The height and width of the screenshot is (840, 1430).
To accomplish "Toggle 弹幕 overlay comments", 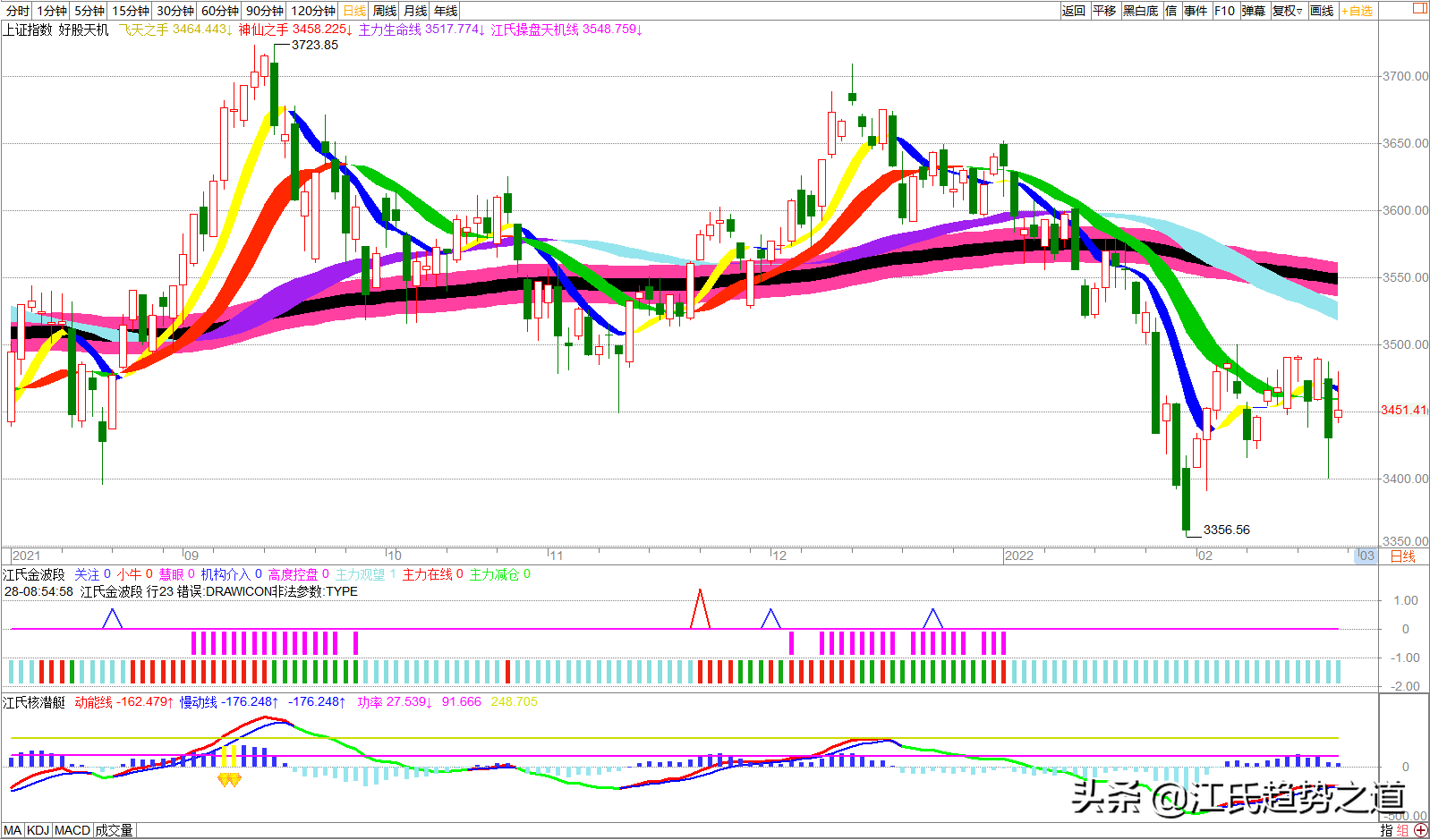I will (x=1253, y=11).
